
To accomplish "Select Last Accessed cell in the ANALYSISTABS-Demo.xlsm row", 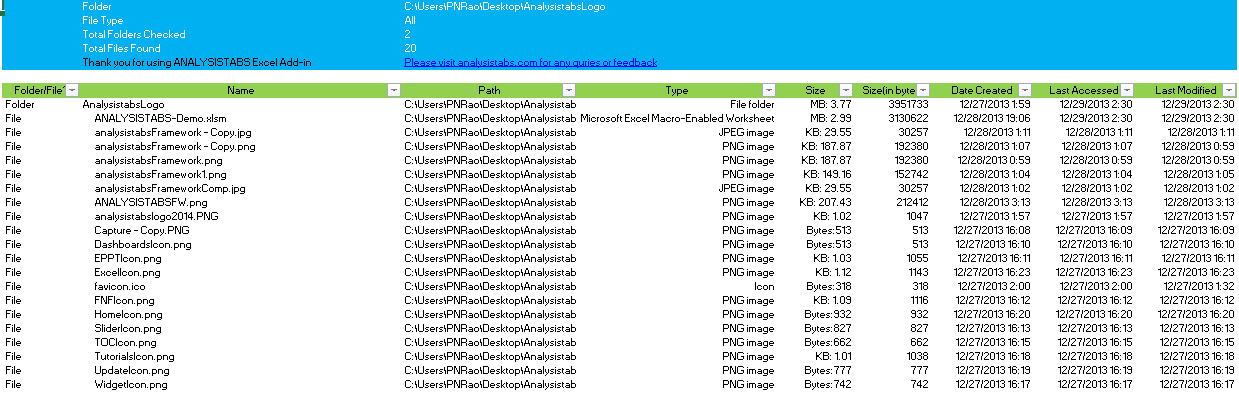I will [x=1096, y=118].
